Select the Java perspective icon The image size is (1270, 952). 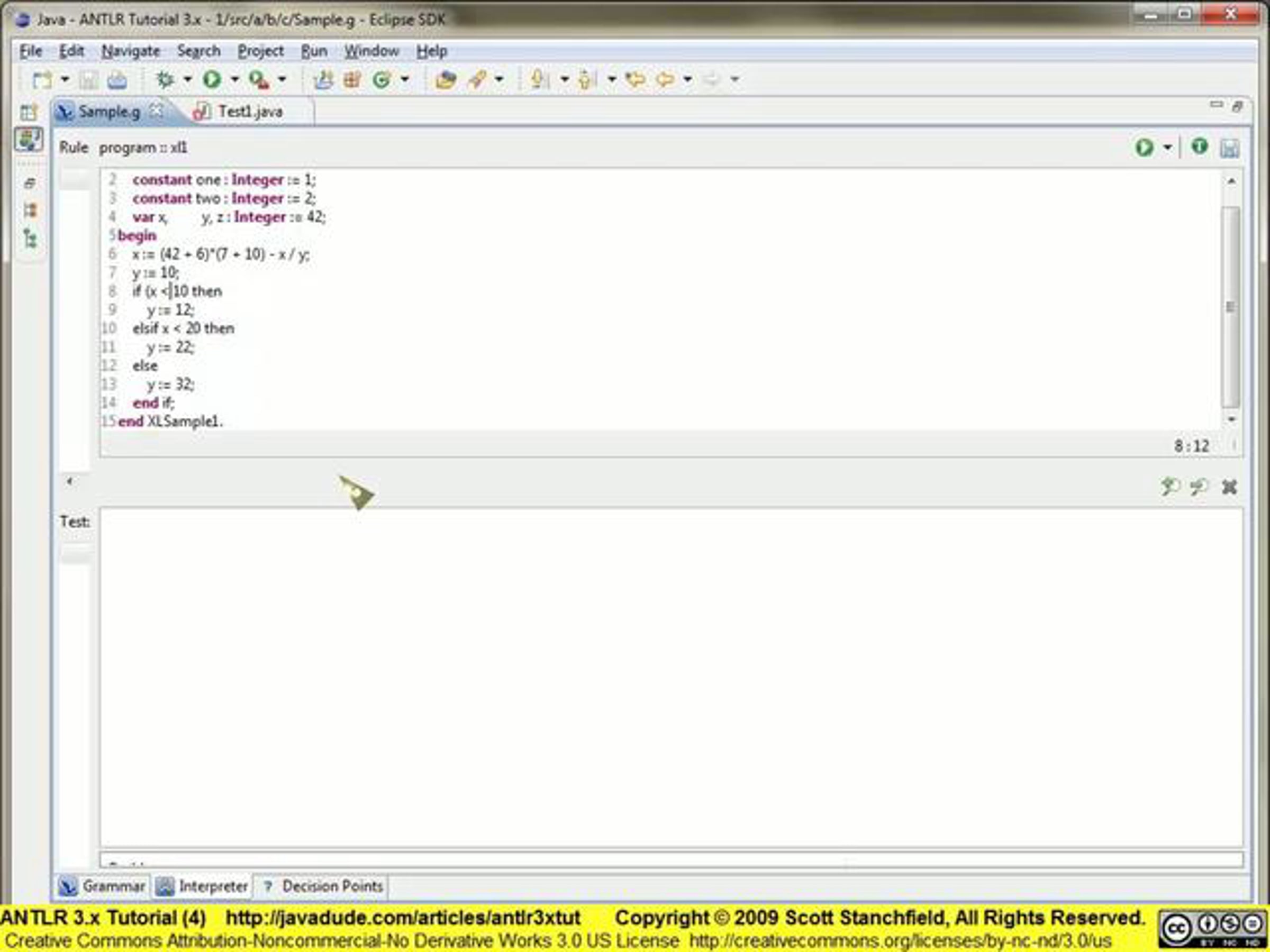tap(29, 140)
